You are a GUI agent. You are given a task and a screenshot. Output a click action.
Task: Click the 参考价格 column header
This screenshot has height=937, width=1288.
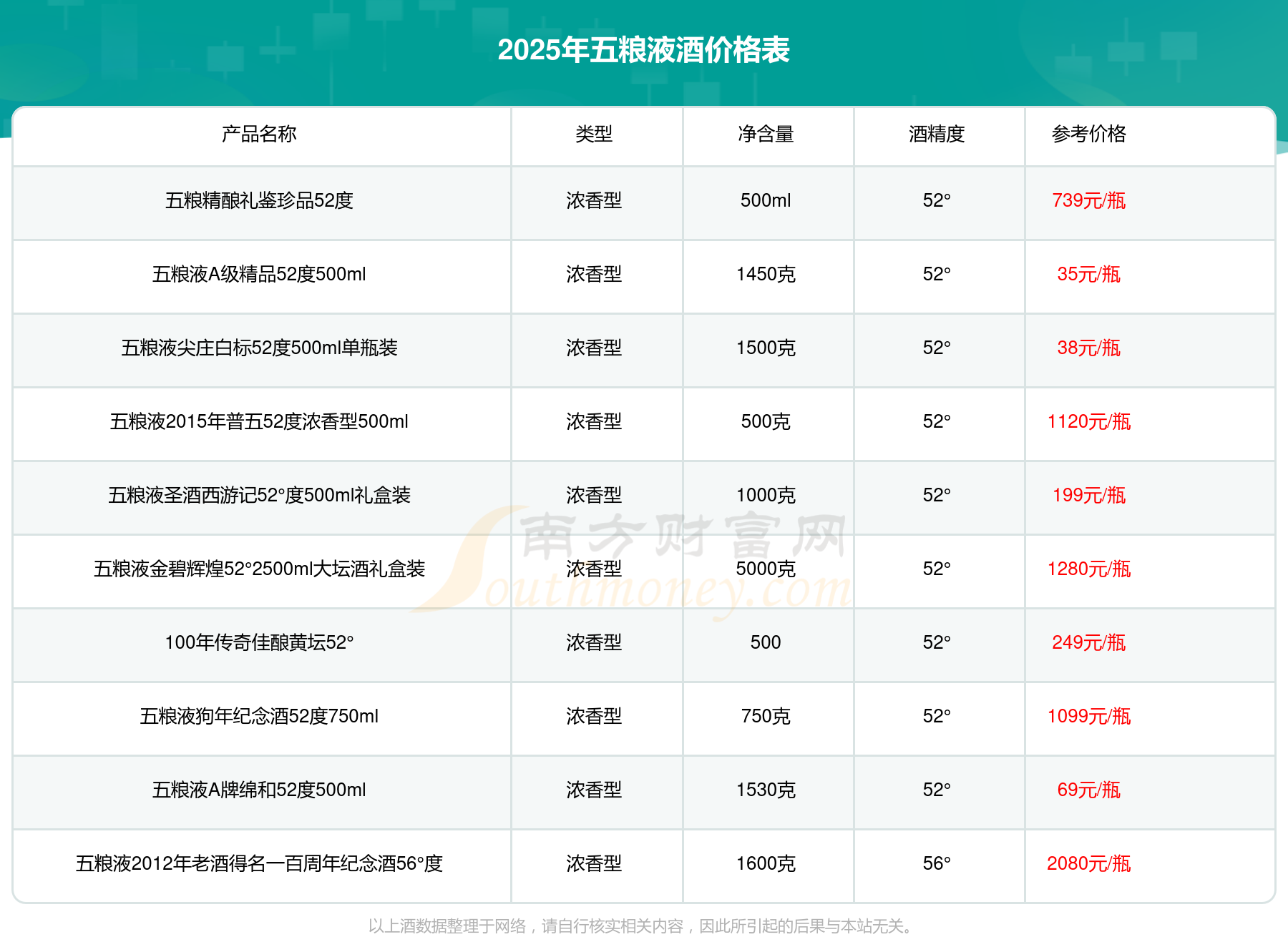click(x=1089, y=134)
